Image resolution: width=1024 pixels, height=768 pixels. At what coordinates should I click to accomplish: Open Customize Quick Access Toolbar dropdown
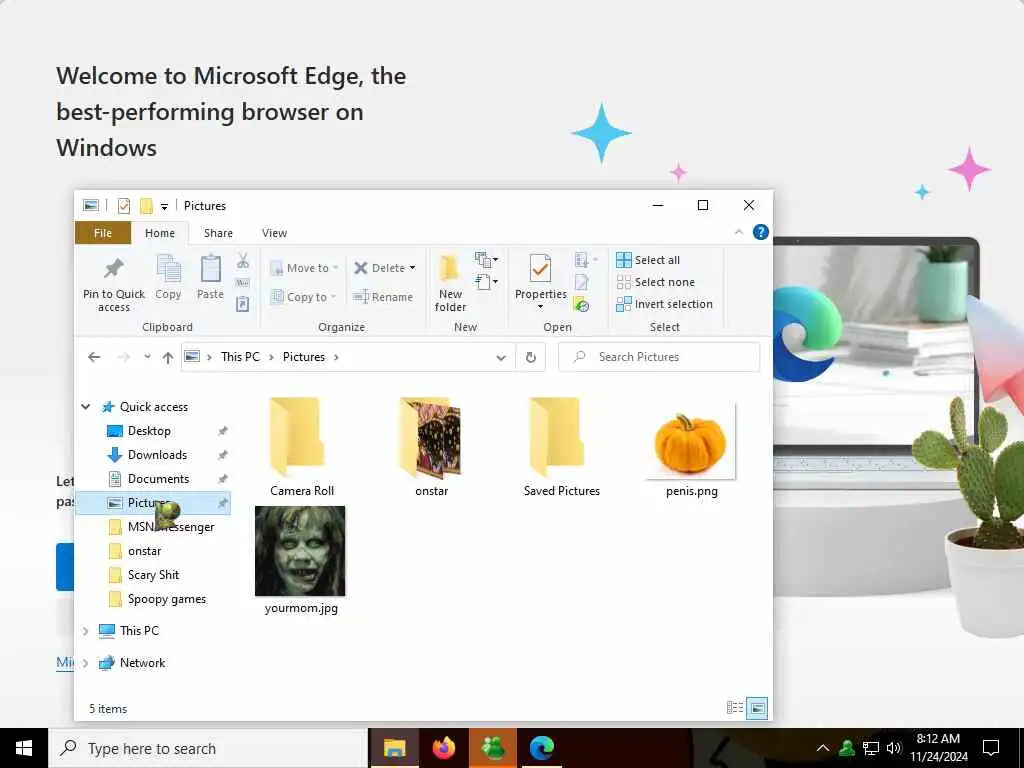click(164, 207)
